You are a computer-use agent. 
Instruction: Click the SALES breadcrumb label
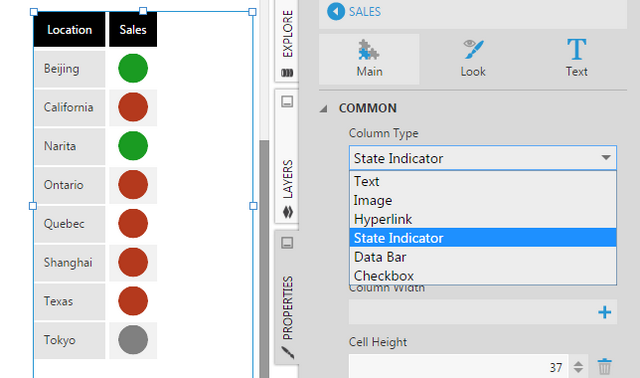click(x=364, y=11)
